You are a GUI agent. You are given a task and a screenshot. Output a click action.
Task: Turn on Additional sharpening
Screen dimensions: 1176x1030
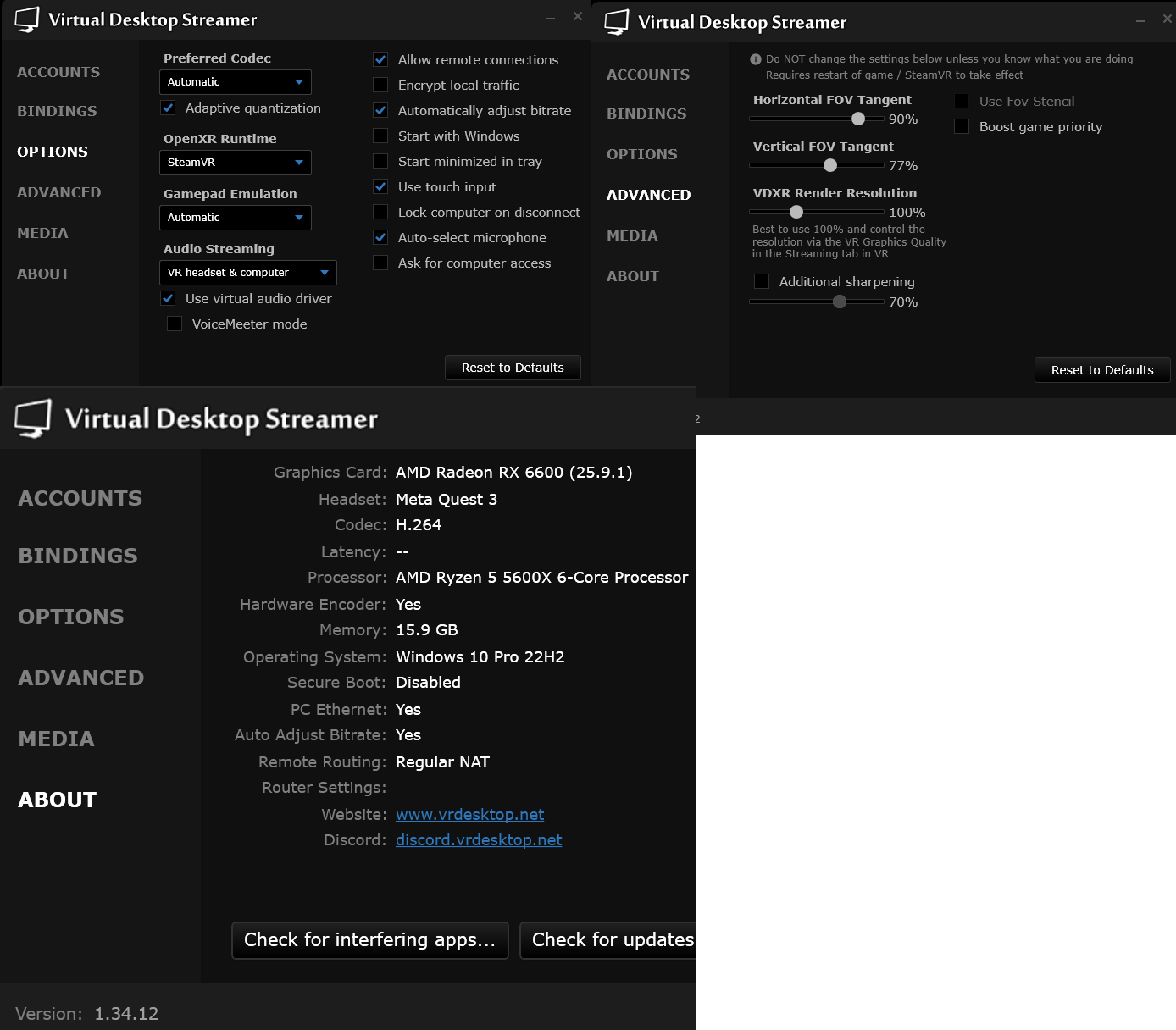(x=762, y=282)
